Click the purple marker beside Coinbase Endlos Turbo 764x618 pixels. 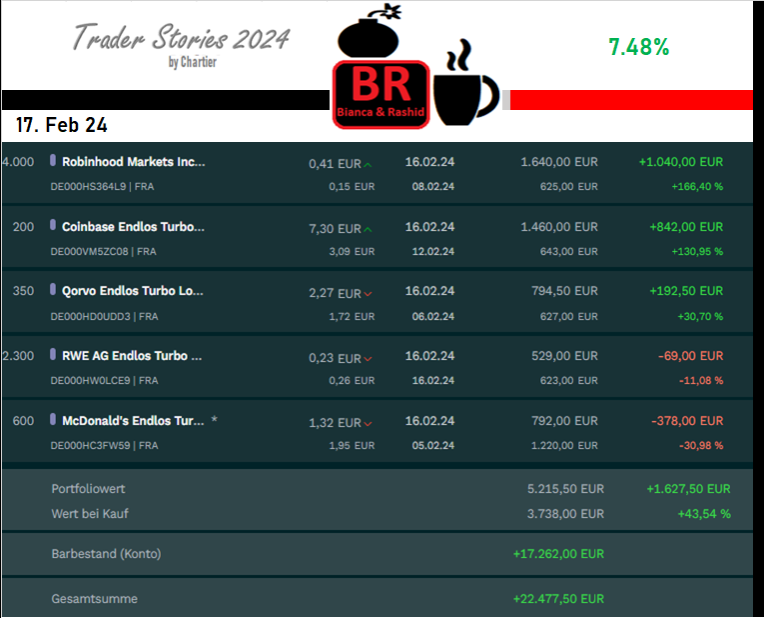click(x=53, y=225)
